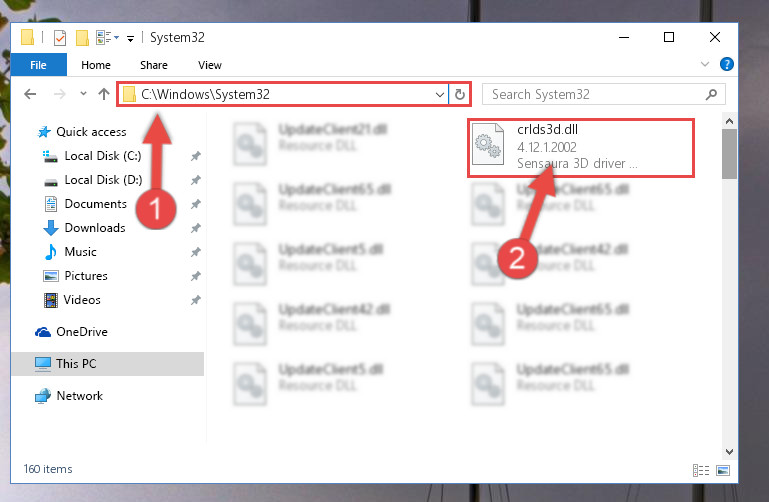This screenshot has width=769, height=502.
Task: Switch to details view layout icon
Action: (x=701, y=470)
